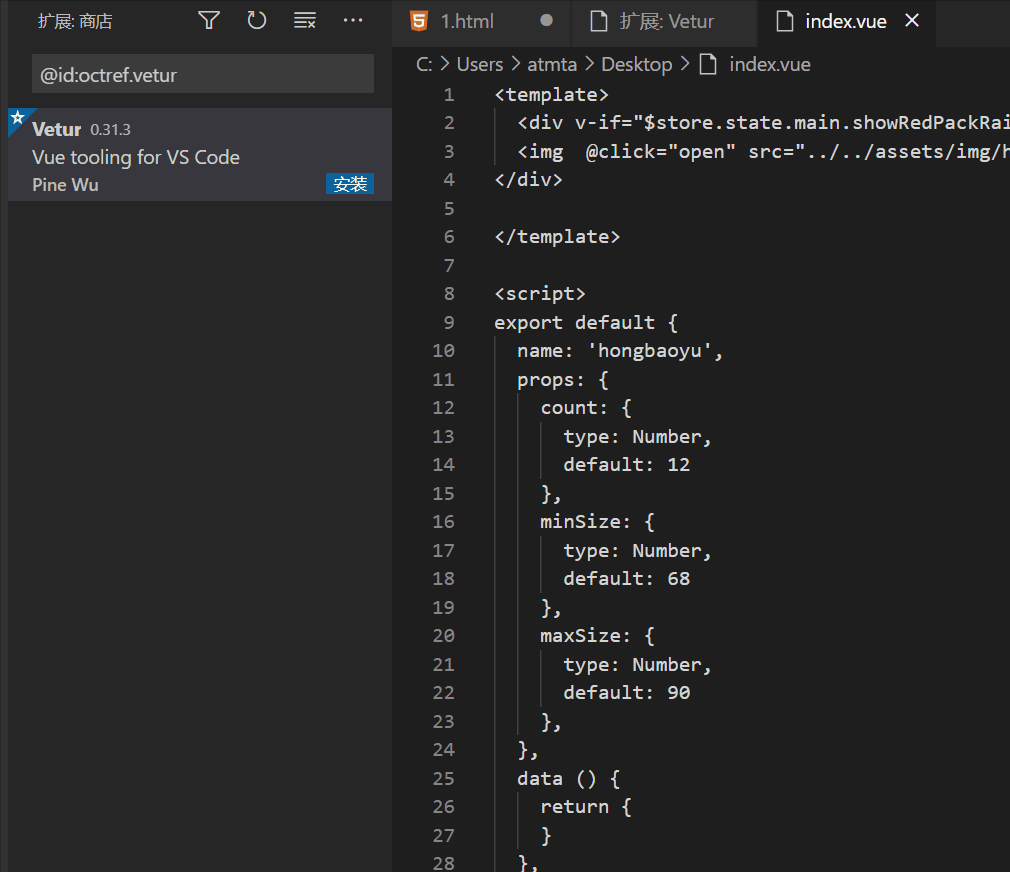The image size is (1010, 872).
Task: Click the 'minSize: {' line
Action: point(598,522)
